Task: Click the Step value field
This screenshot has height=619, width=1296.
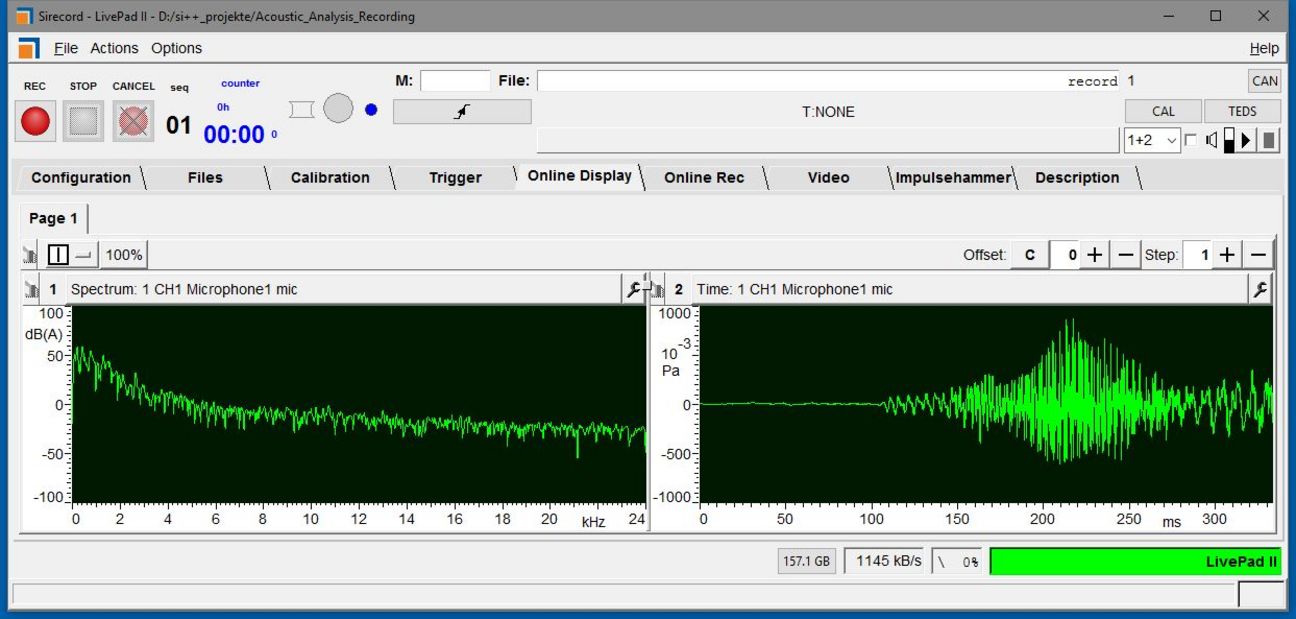Action: [1198, 255]
